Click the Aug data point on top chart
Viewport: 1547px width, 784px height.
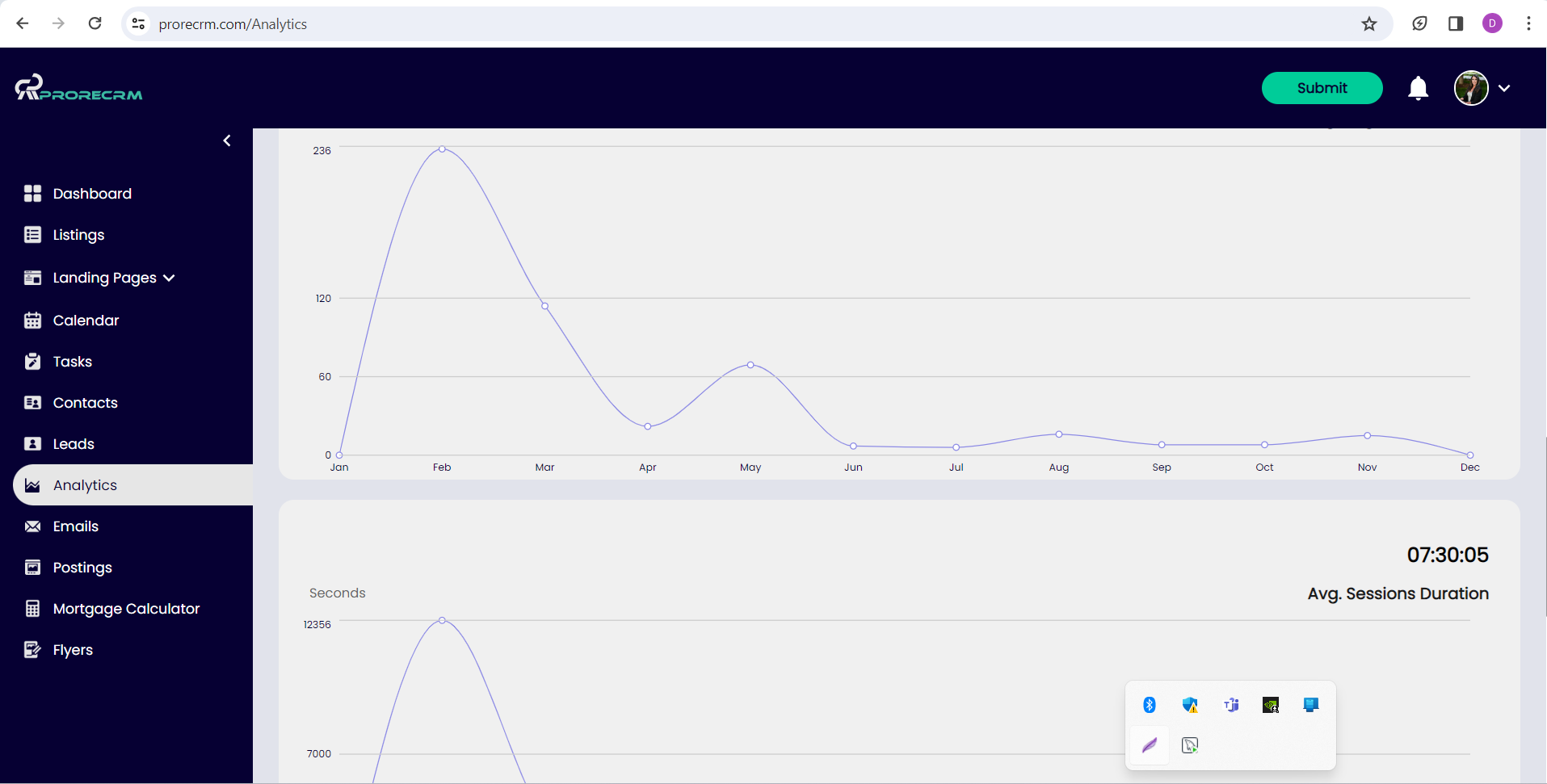point(1059,434)
